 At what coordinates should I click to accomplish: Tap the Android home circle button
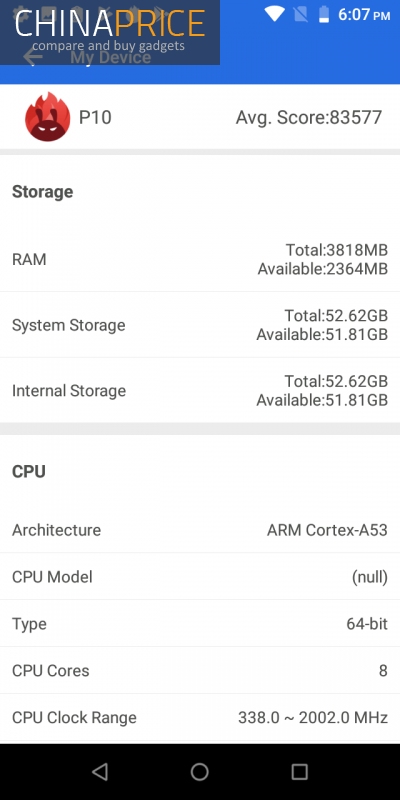(x=199, y=772)
